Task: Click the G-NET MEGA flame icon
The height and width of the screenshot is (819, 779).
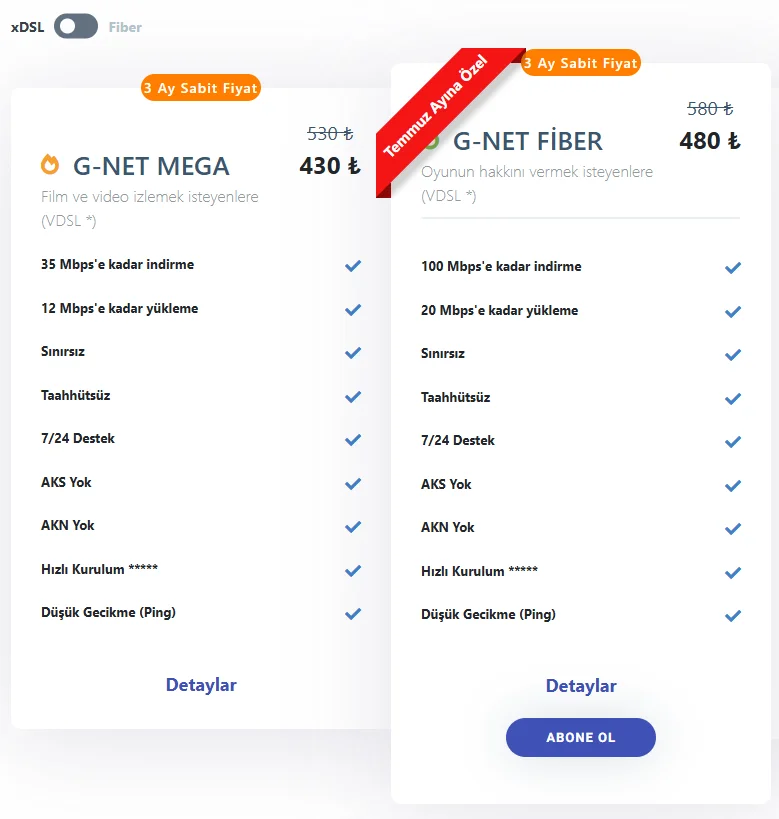Action: [50, 164]
